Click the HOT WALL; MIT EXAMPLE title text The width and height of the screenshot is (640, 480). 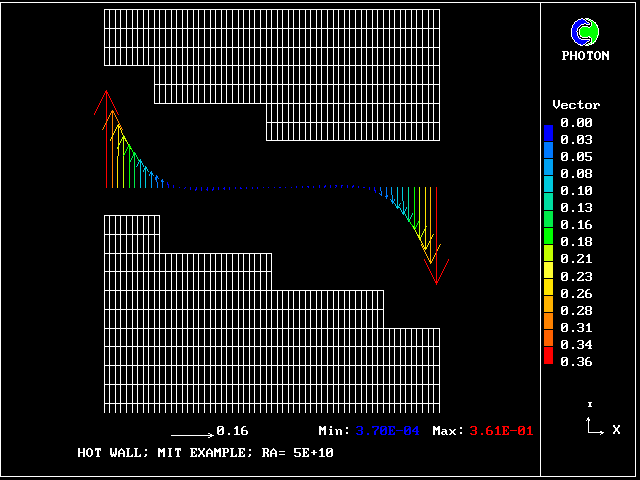[x=205, y=453]
